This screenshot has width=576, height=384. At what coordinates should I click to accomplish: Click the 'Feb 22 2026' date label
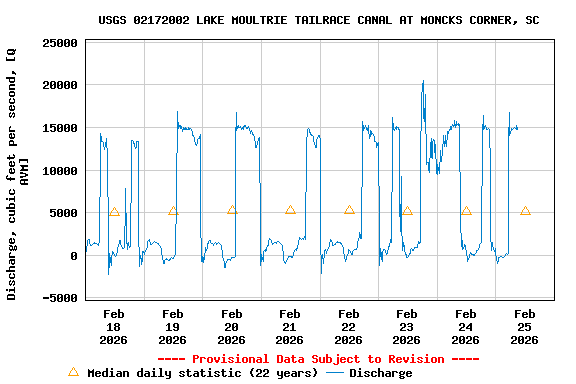coord(349,327)
